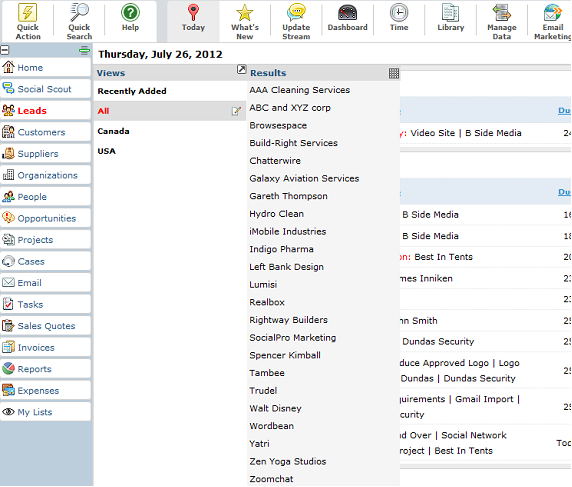Open Chatterwire lead

click(275, 161)
